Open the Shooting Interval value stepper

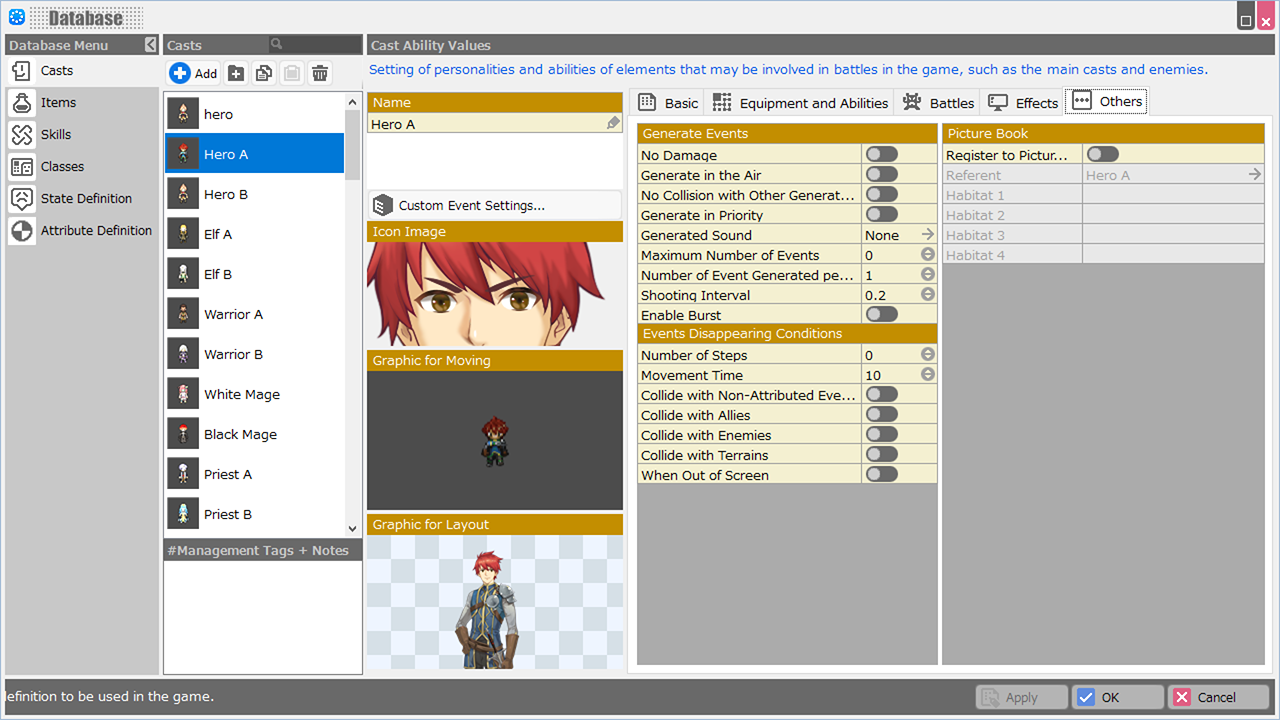pyautogui.click(x=927, y=295)
